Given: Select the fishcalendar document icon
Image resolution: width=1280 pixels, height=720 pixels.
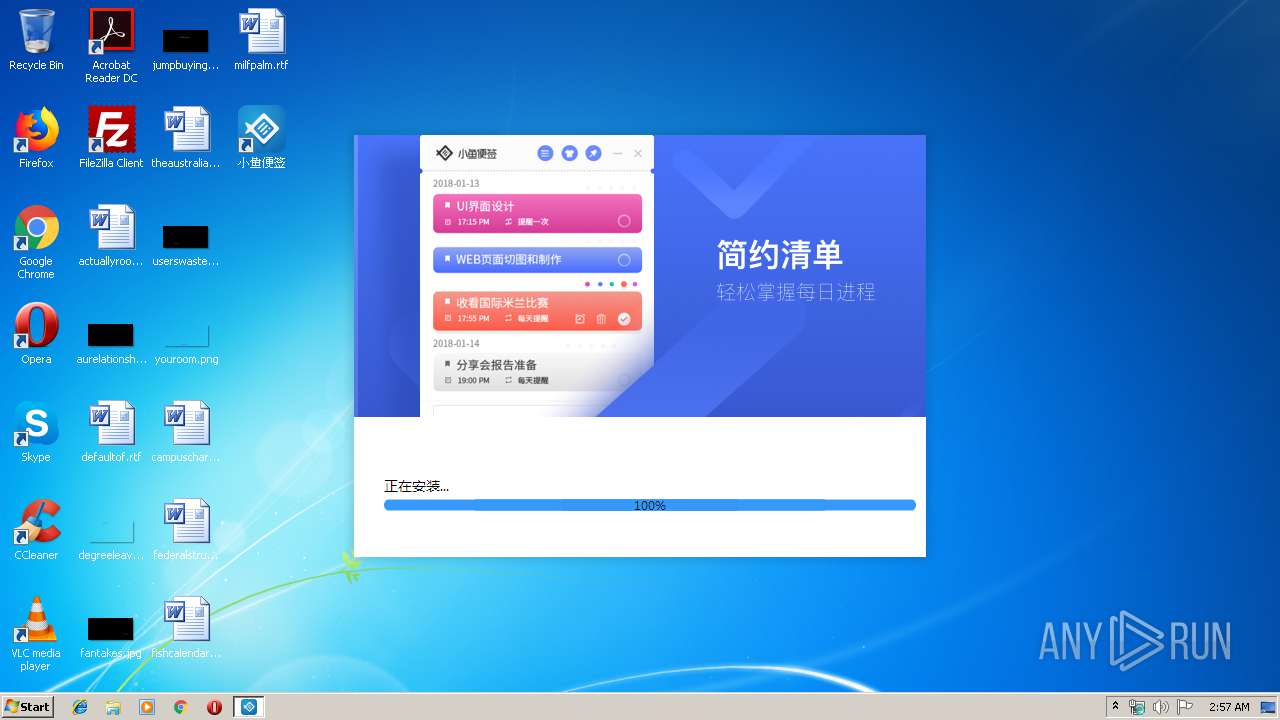Looking at the screenshot, I should (186, 628).
